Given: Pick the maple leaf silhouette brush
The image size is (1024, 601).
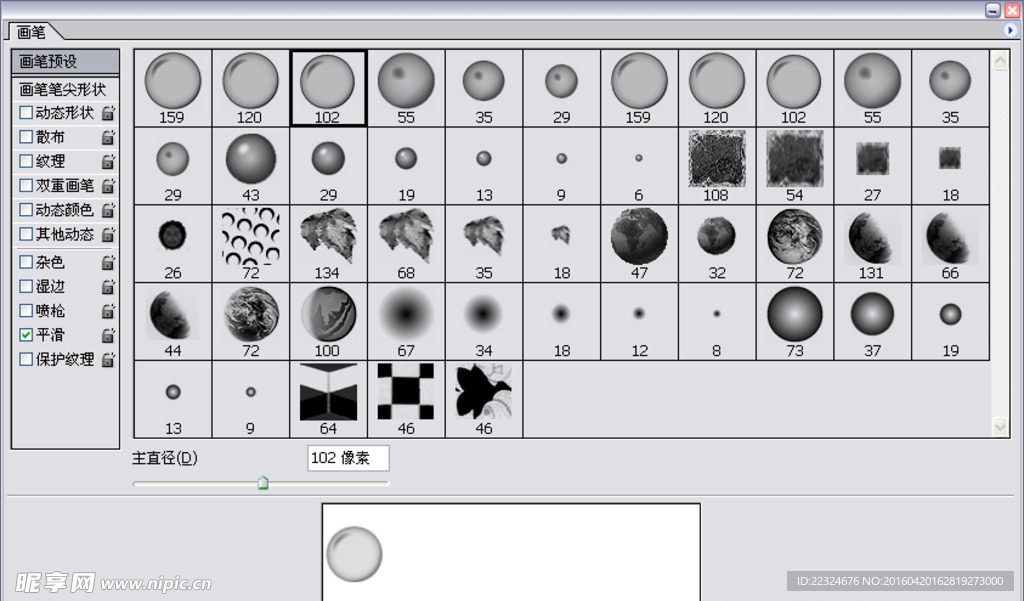Looking at the screenshot, I should [483, 398].
